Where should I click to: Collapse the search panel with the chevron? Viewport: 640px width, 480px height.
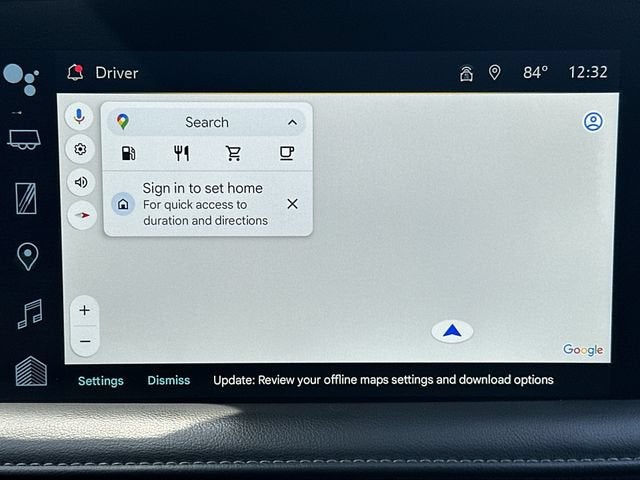[292, 122]
